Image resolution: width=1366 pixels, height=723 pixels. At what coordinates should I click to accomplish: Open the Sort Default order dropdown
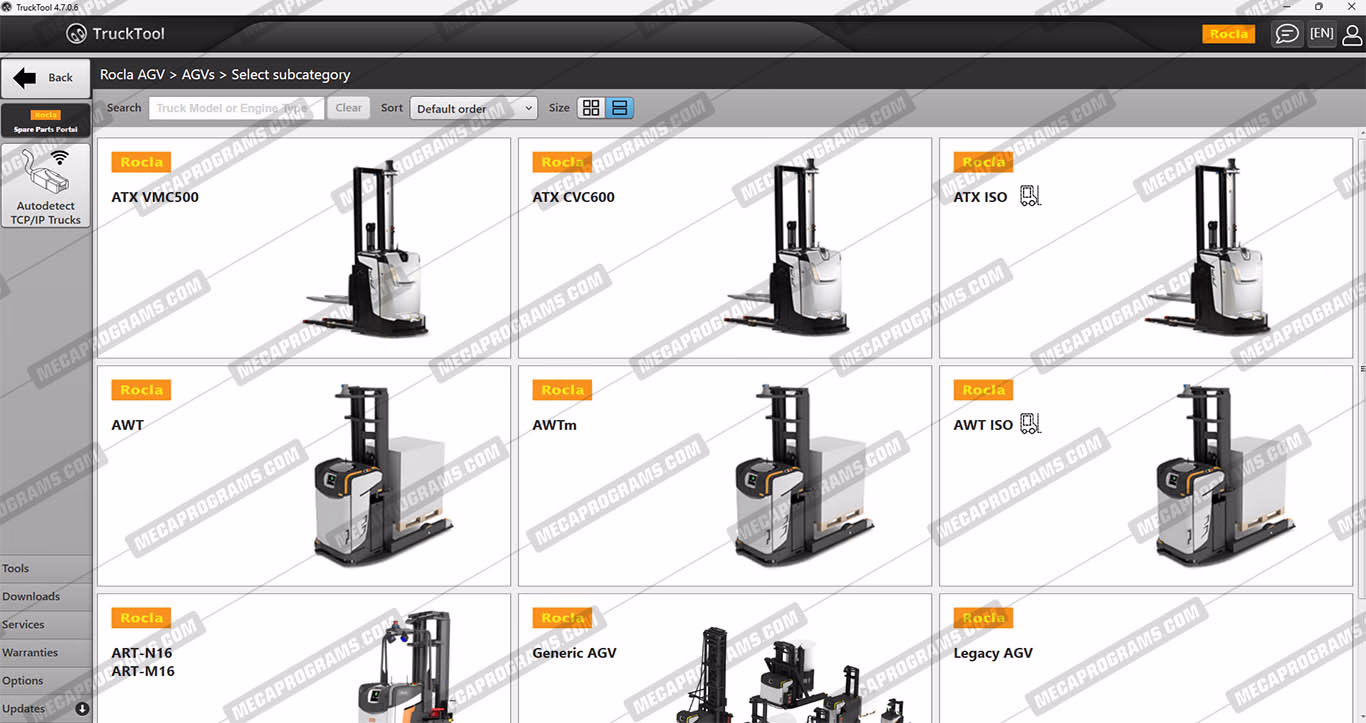tap(473, 108)
